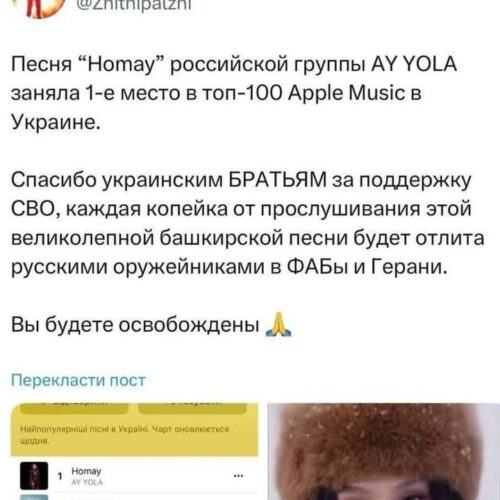Click the rank number 1 beside Homay
Image resolution: width=500 pixels, height=500 pixels.
coord(60,476)
